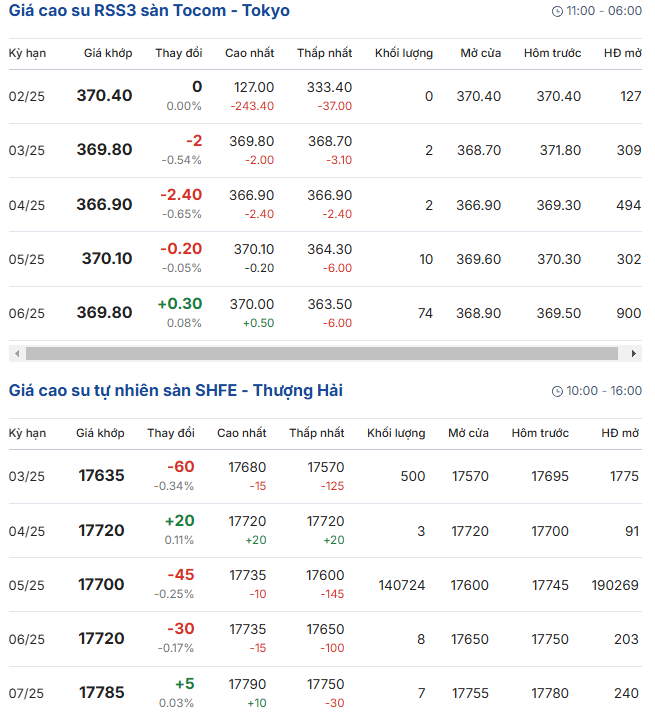Click "Khối lượng" column header in Tocom table
Screen dimensions: 655x719
[x=404, y=52]
